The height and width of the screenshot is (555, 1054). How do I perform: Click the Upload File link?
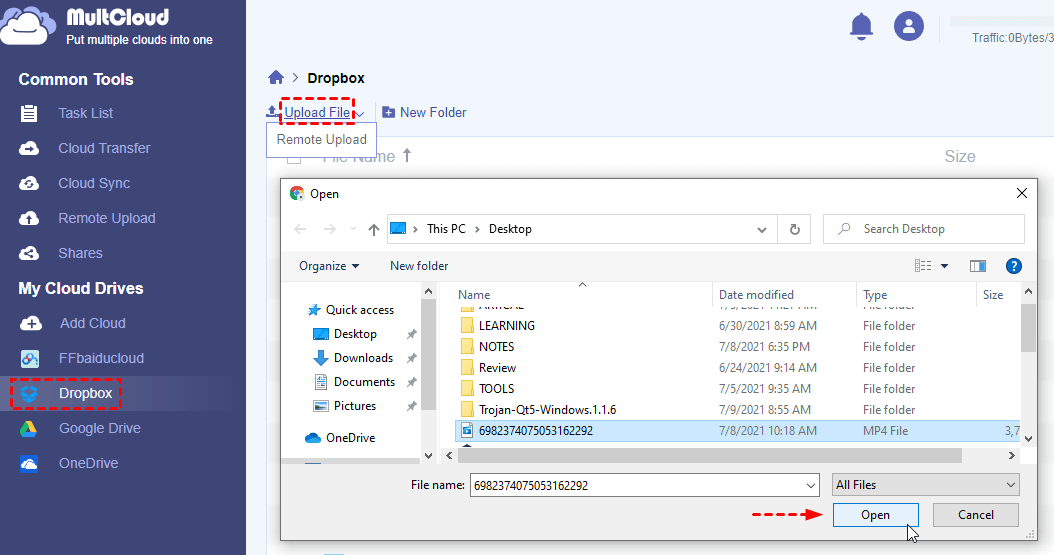pyautogui.click(x=317, y=112)
